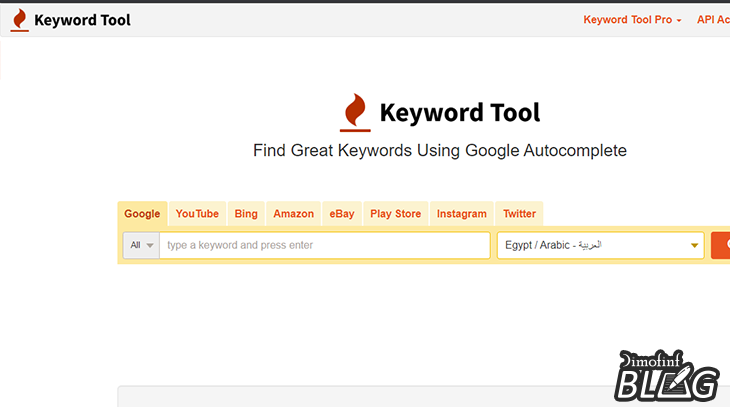The width and height of the screenshot is (730, 407).
Task: Switch to the YouTube tab
Action: click(x=197, y=214)
